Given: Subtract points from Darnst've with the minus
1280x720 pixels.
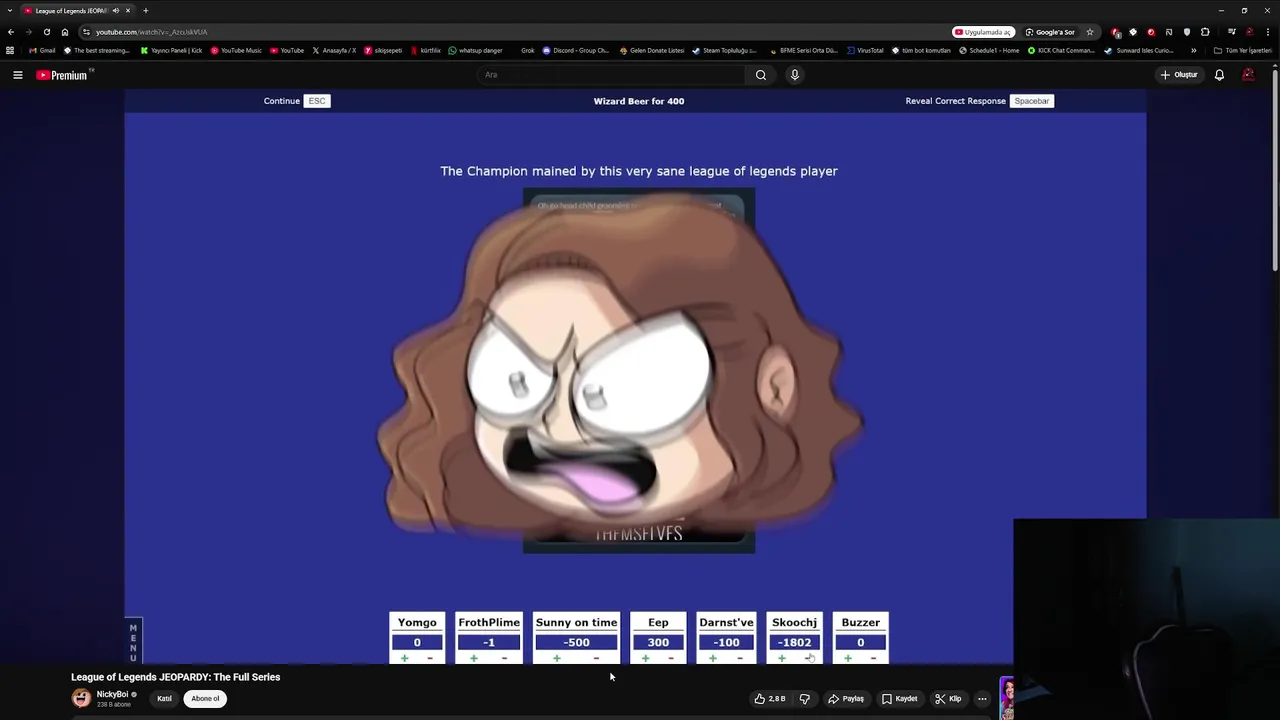Looking at the screenshot, I should click(x=740, y=658).
